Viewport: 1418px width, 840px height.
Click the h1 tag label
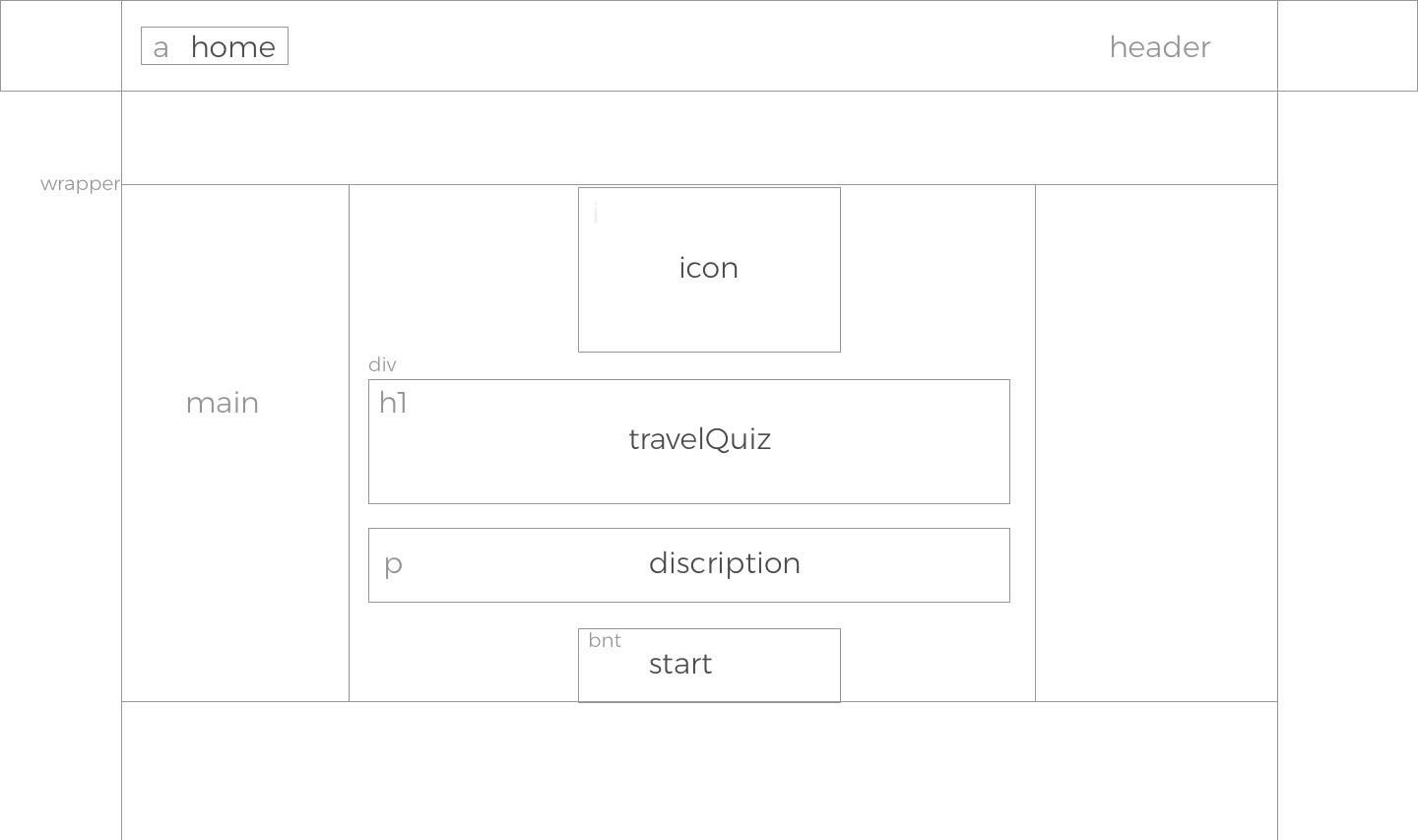(x=393, y=403)
